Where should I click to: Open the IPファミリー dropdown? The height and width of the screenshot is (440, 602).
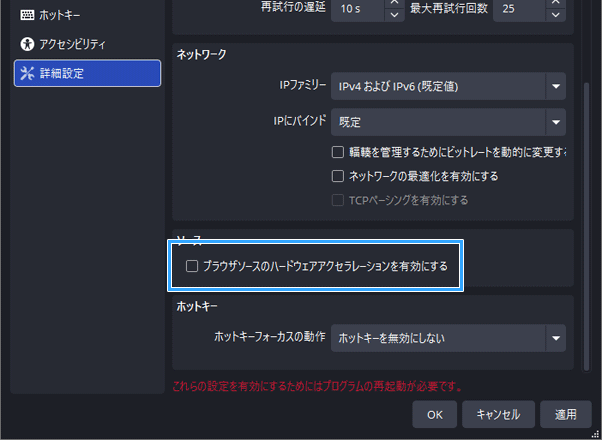tap(448, 86)
